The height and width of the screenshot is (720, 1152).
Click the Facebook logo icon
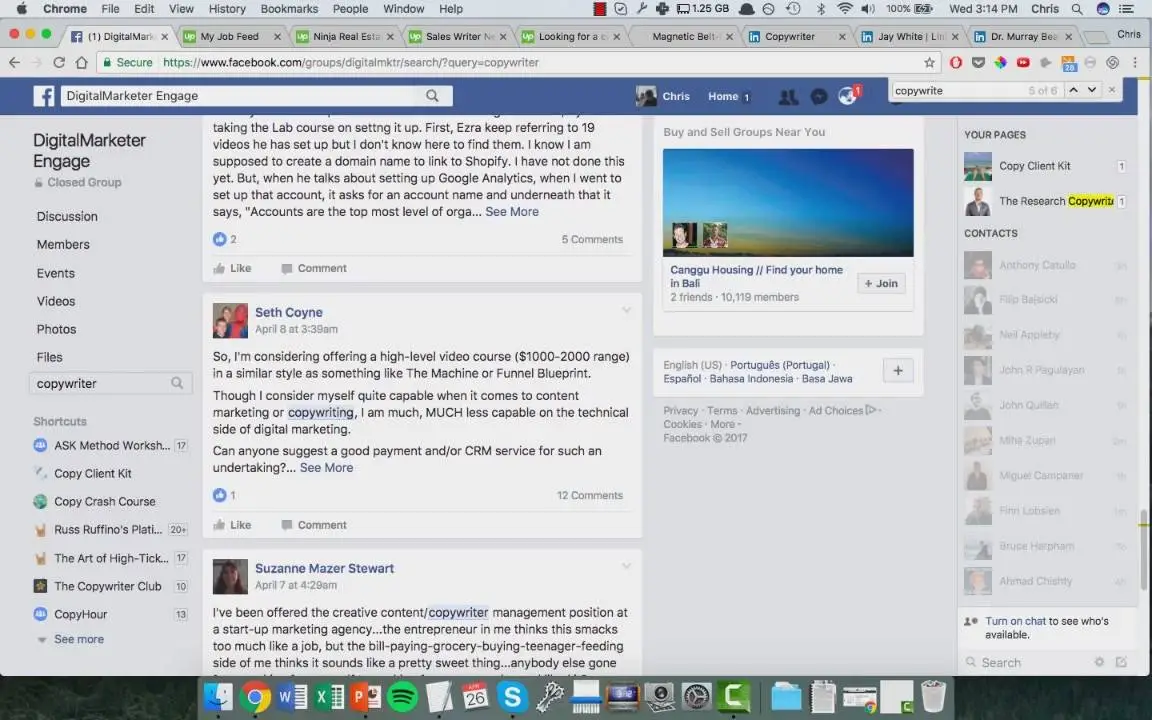coord(43,96)
